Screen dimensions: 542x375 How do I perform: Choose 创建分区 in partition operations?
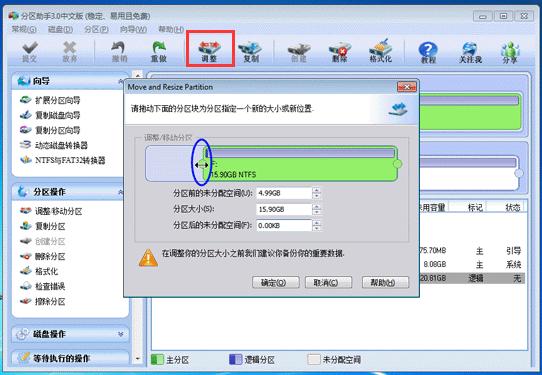click(x=43, y=241)
